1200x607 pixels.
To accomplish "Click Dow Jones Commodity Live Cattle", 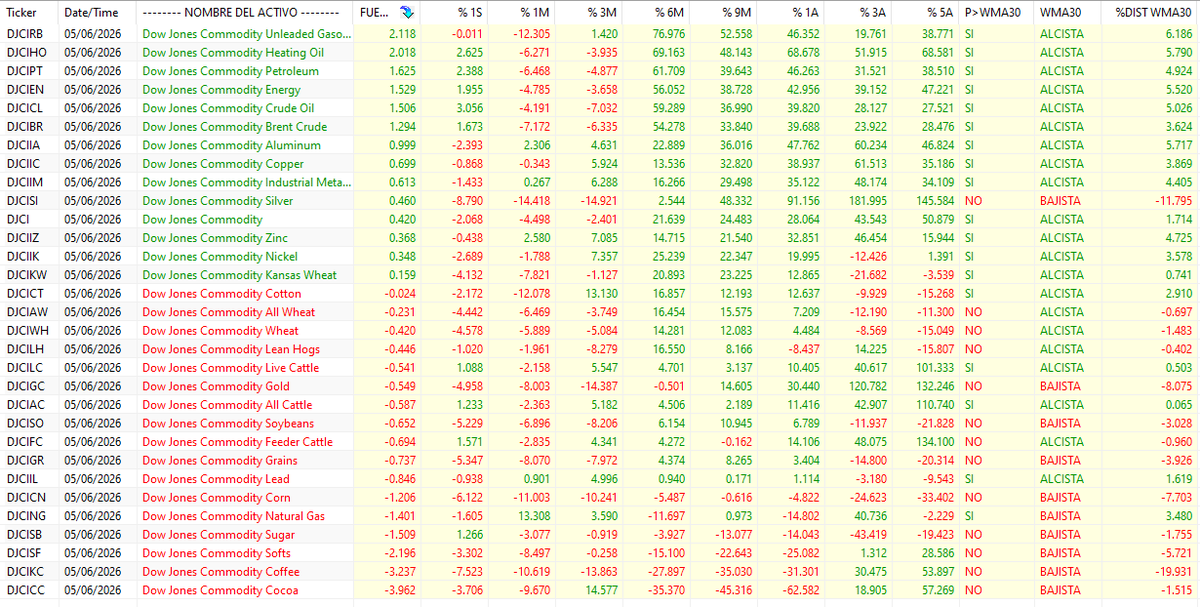I will click(x=232, y=367).
